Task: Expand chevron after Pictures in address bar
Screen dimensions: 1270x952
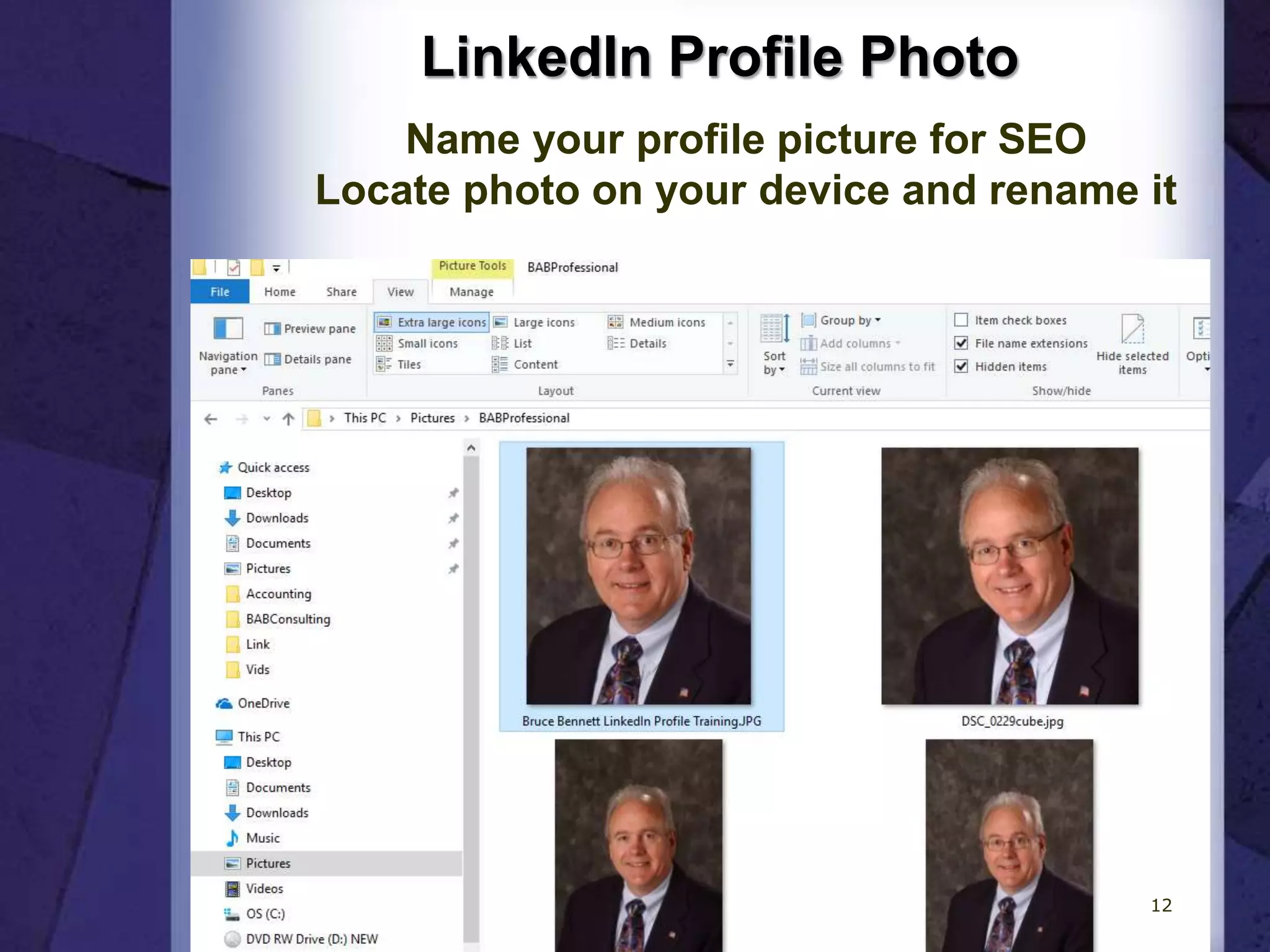Action: pos(467,419)
